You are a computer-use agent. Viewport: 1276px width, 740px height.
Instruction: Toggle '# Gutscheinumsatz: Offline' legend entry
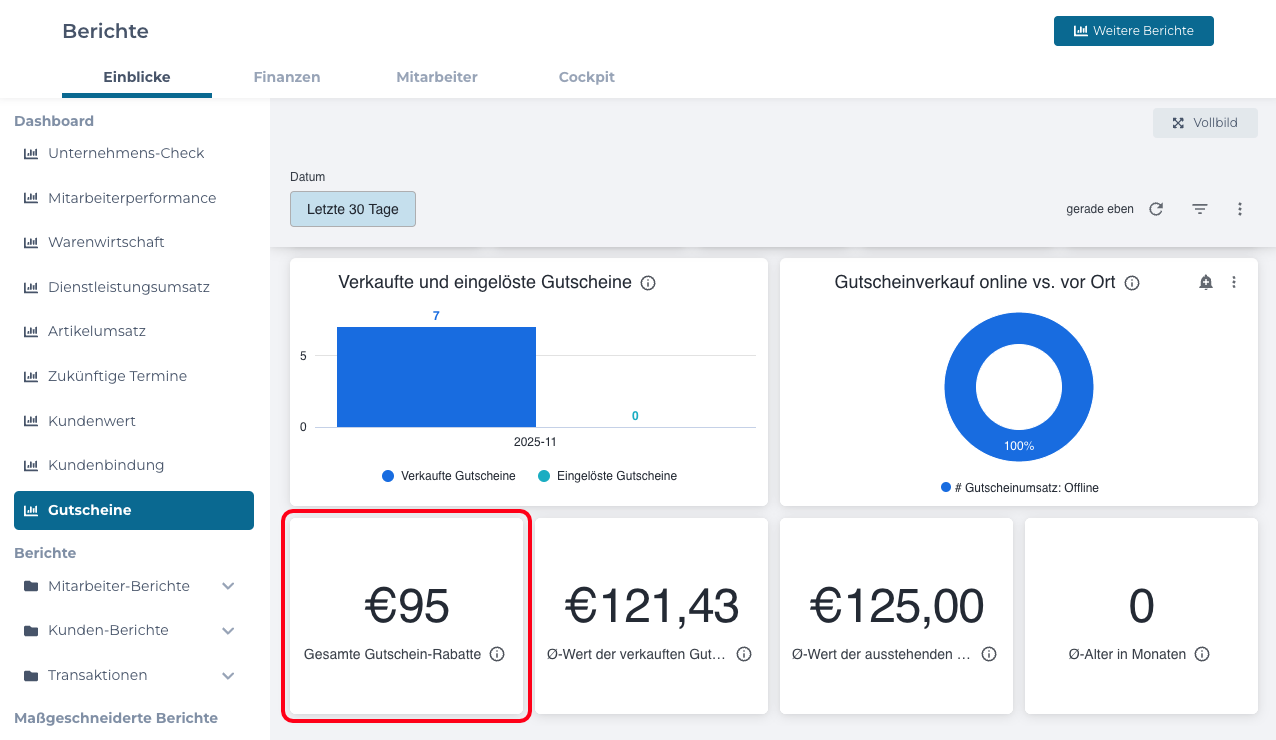click(1020, 488)
